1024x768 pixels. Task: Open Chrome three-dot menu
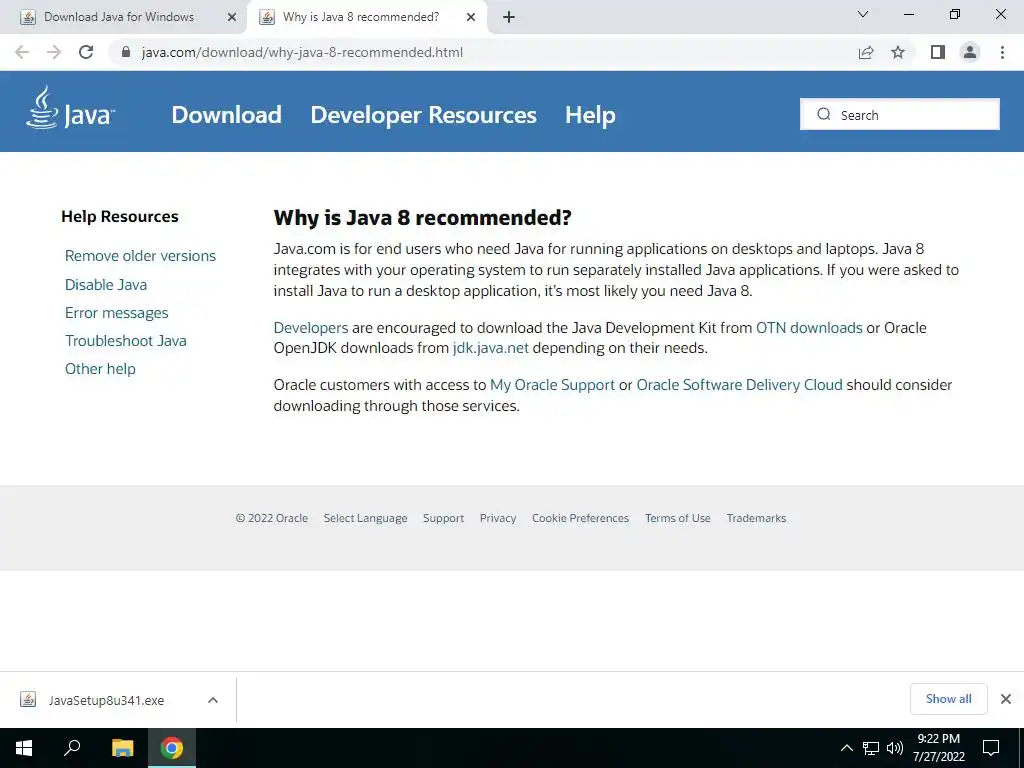1002,52
